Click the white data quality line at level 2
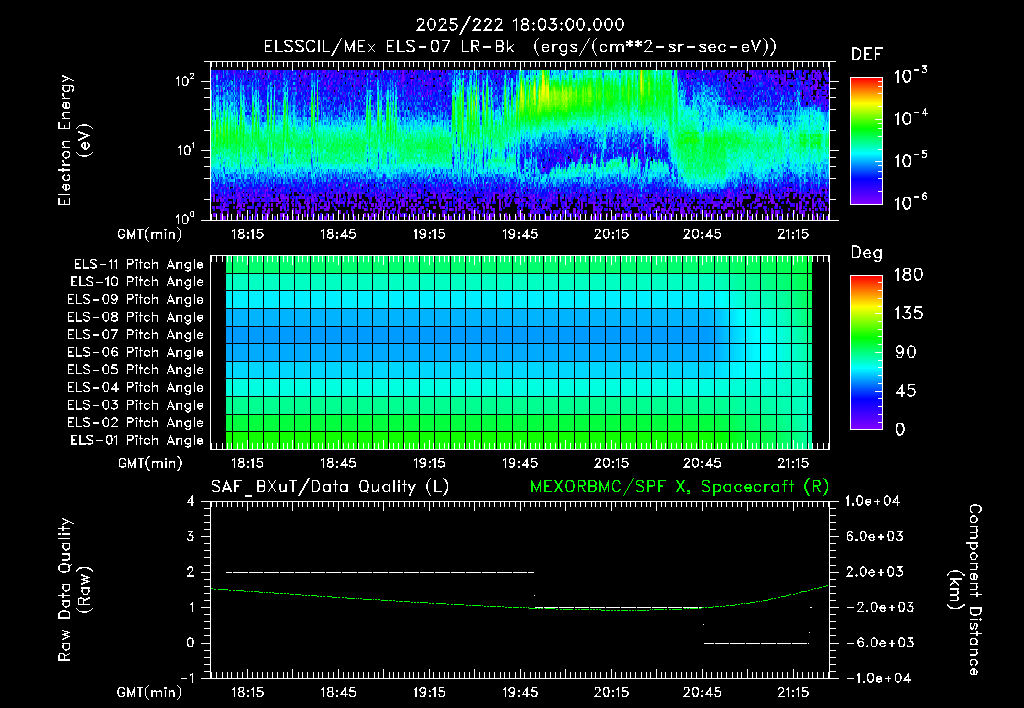Image resolution: width=1024 pixels, height=708 pixels. pyautogui.click(x=380, y=572)
